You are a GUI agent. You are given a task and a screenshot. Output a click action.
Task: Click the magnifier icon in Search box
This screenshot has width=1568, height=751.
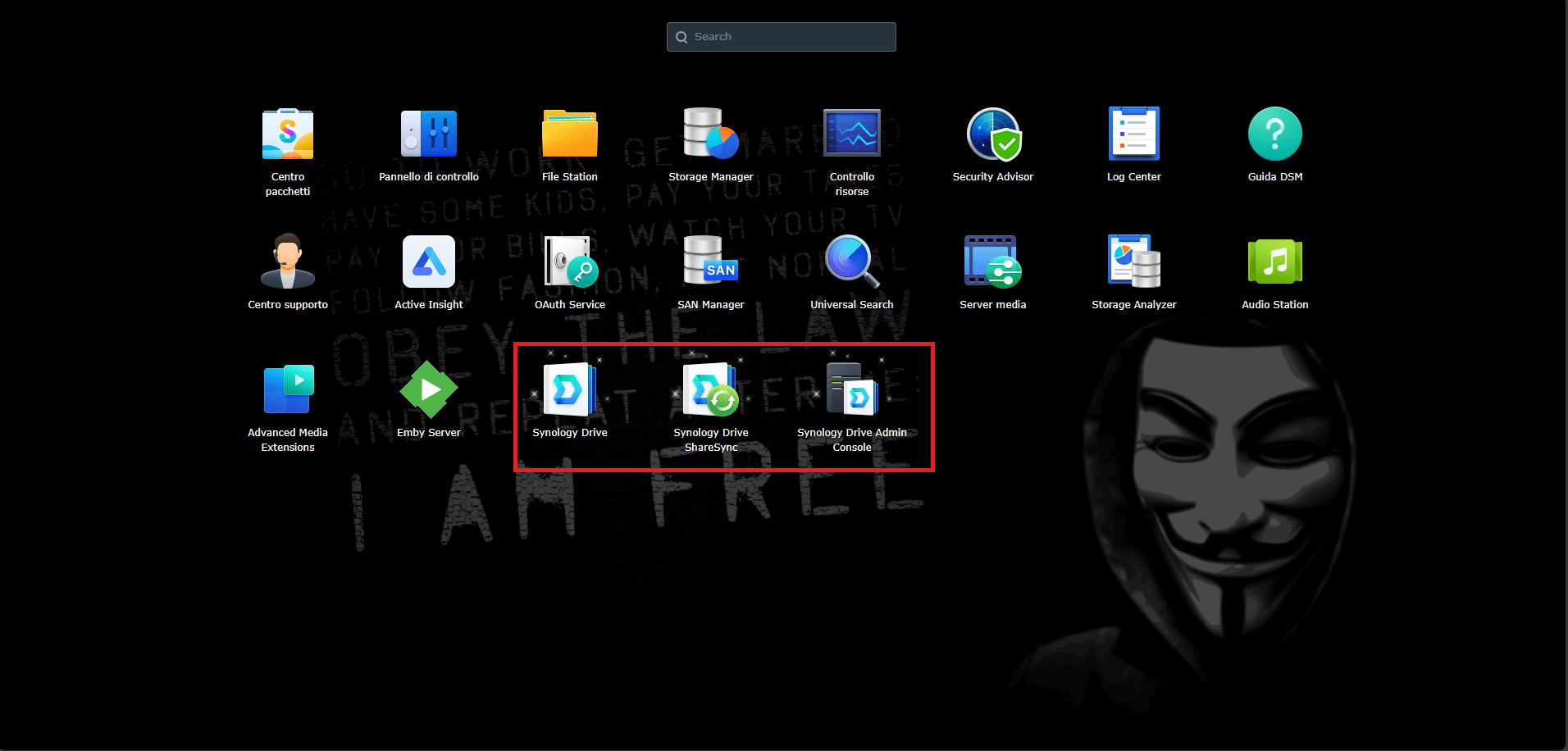pos(681,37)
